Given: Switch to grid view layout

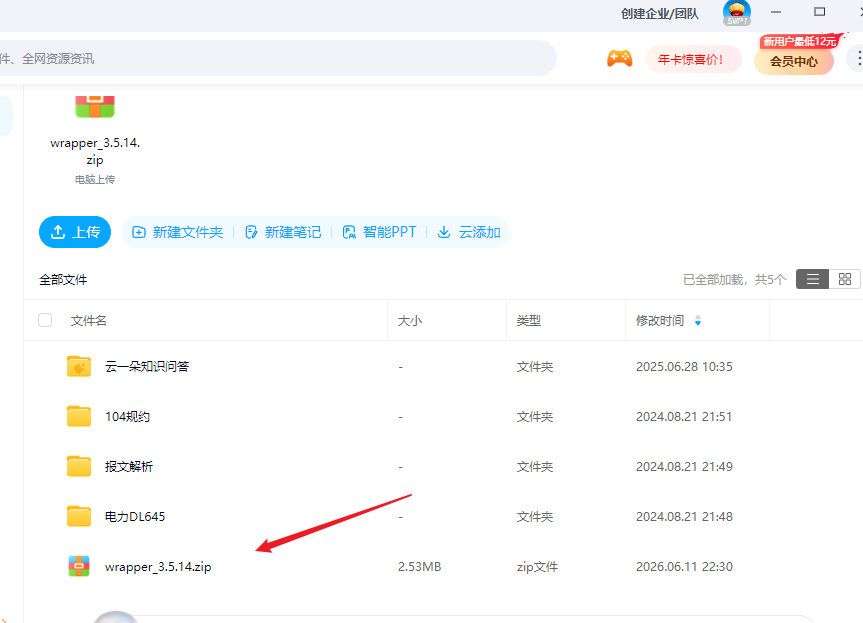Looking at the screenshot, I should click(845, 279).
